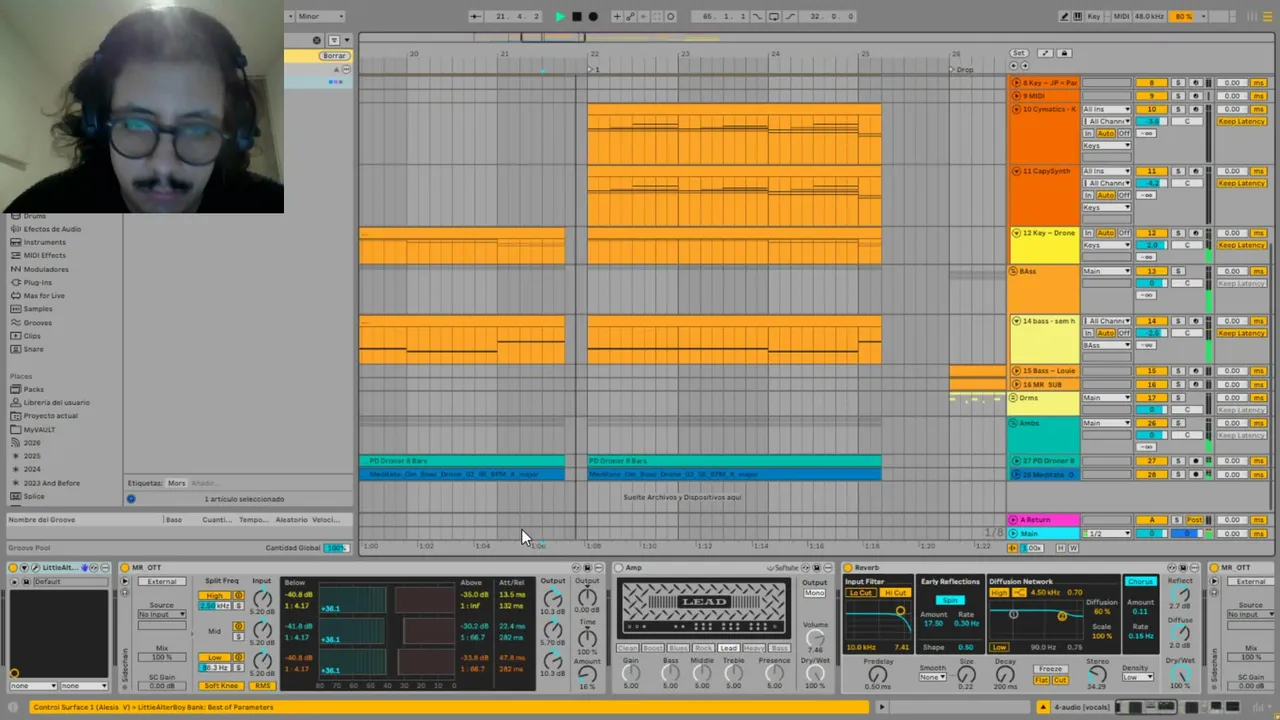Expand the 8 Key - JP track
This screenshot has width=1280, height=720.
tap(1016, 83)
